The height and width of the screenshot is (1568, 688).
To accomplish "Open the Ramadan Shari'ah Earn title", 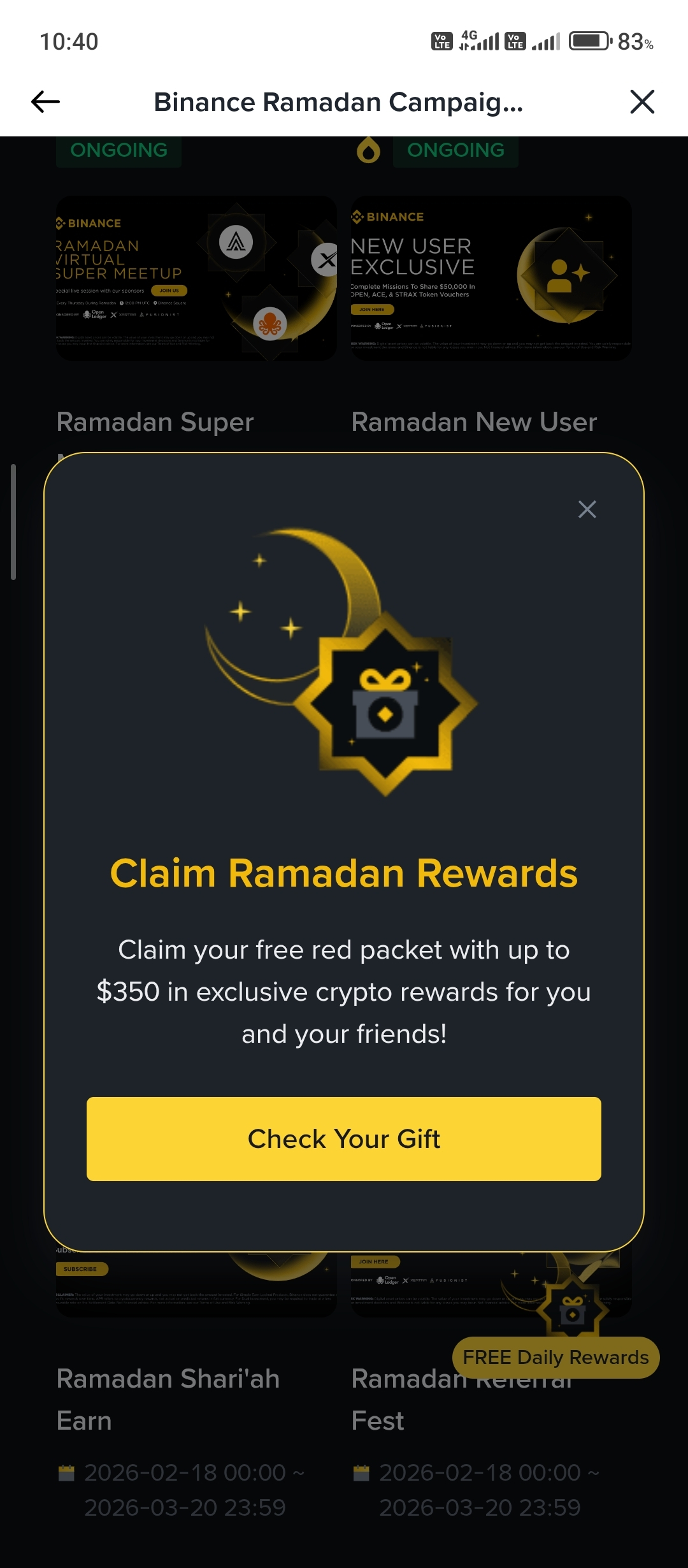I will coord(168,1400).
